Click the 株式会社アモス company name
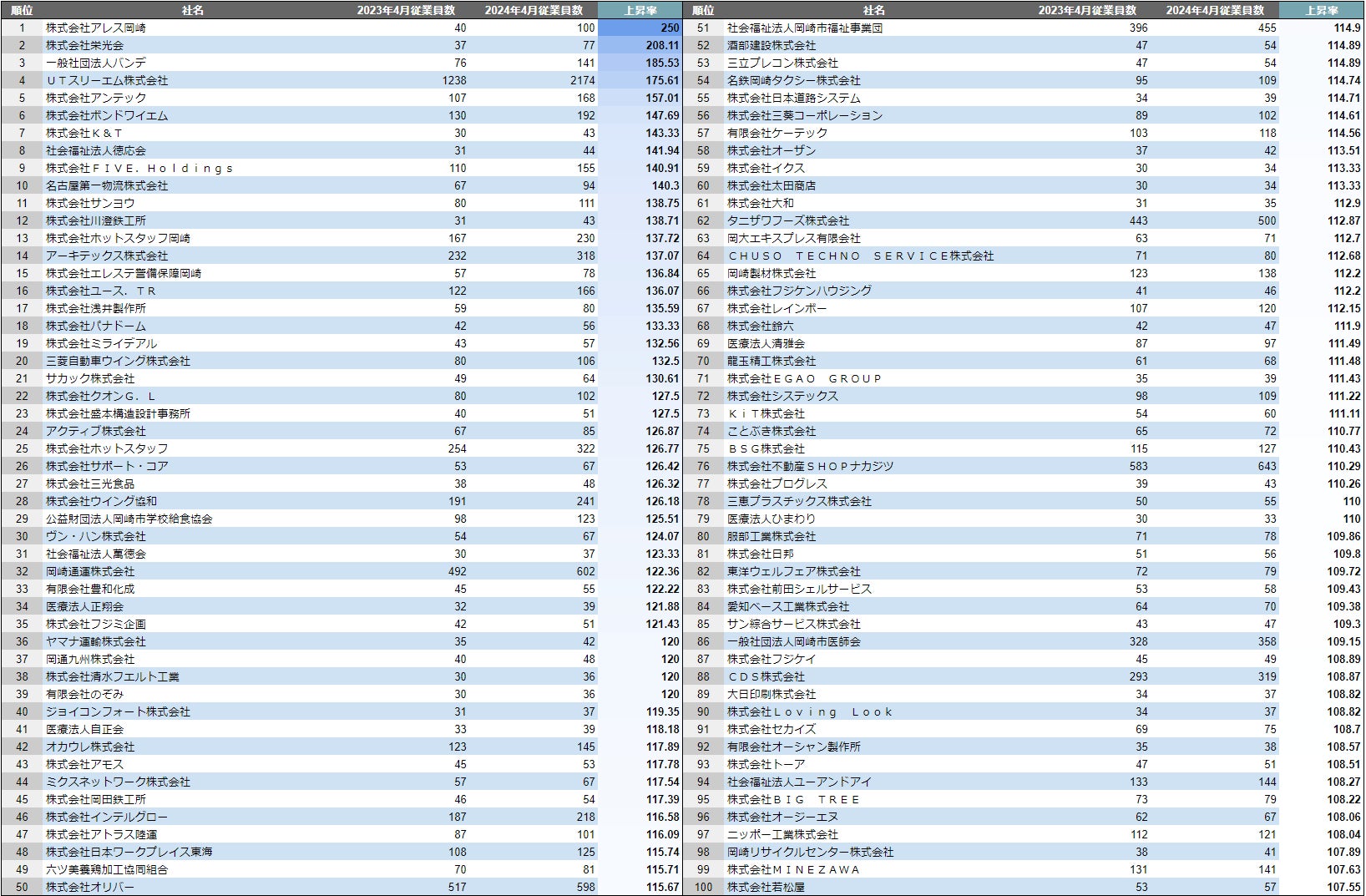This screenshot has width=1366, height=896. pos(84,764)
